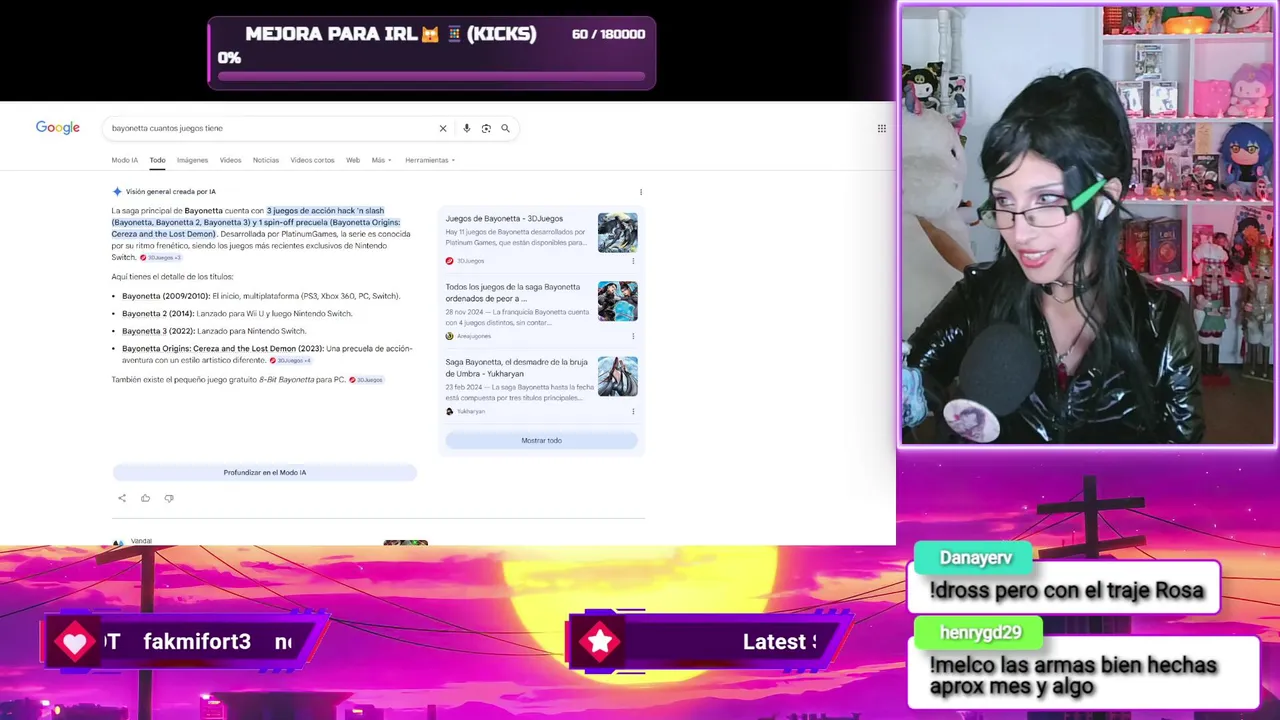Screen dimensions: 1280x720
Task: Click the Bayonetta 2 (2014) bullet text
Action: pyautogui.click(x=237, y=313)
